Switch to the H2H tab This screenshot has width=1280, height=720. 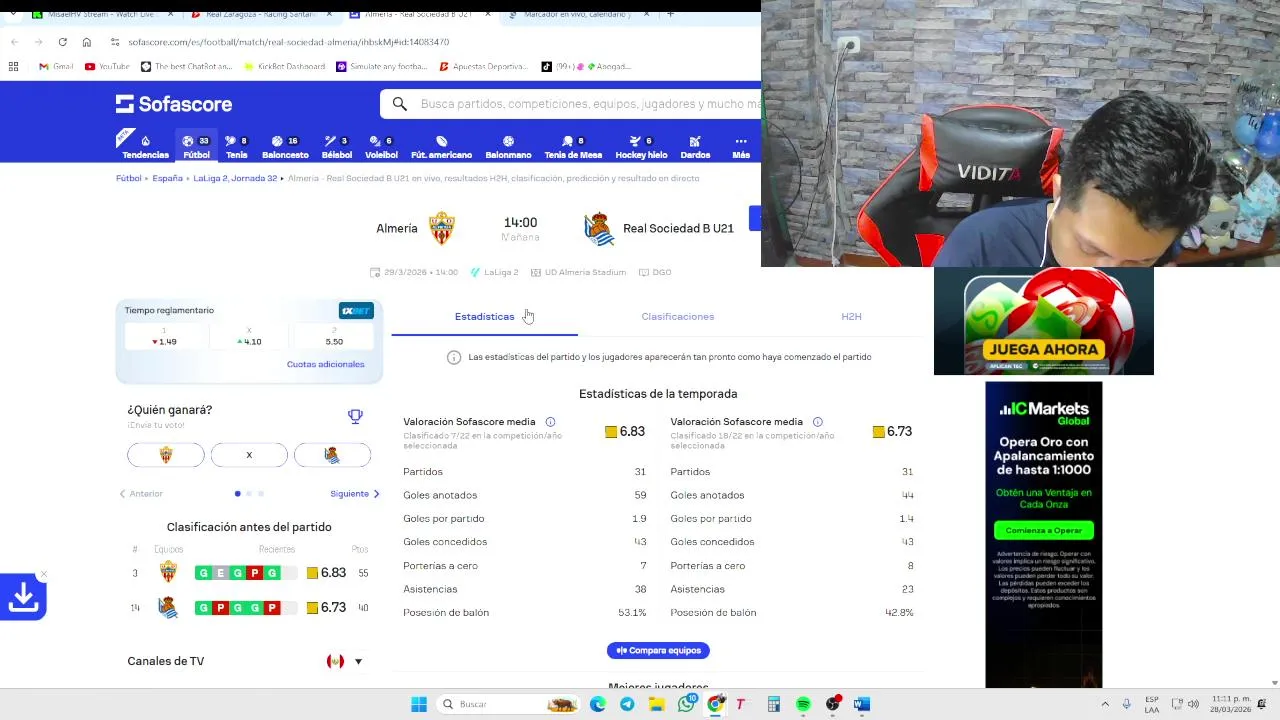pyautogui.click(x=851, y=316)
